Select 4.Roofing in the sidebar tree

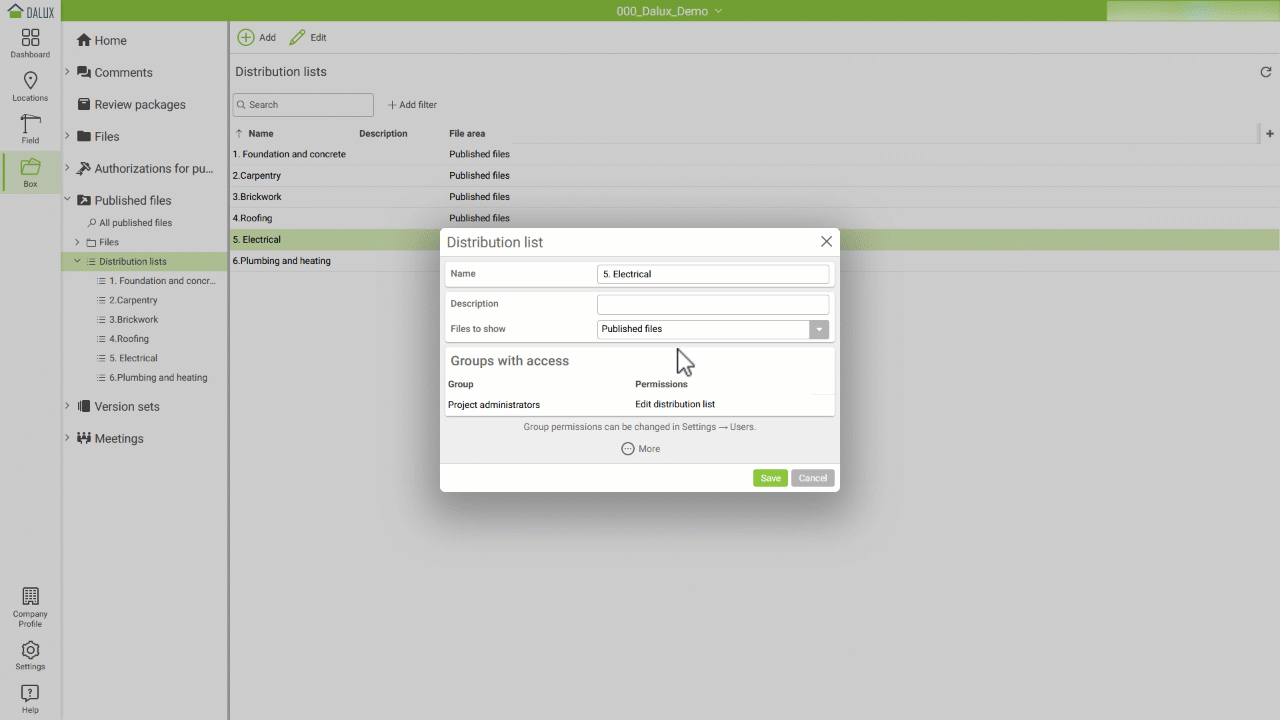pos(128,339)
